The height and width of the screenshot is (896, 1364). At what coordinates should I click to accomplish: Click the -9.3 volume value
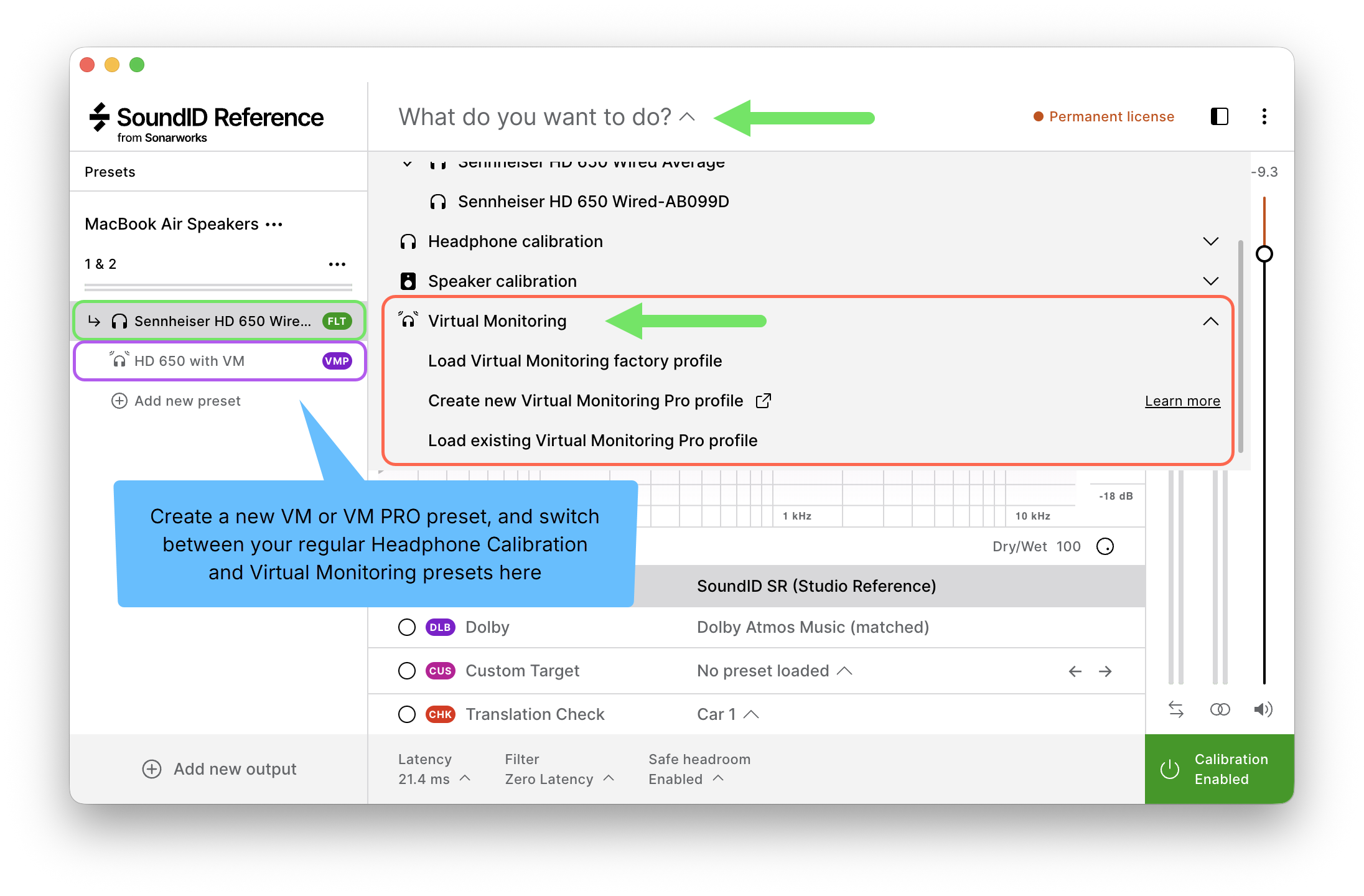(x=1264, y=172)
